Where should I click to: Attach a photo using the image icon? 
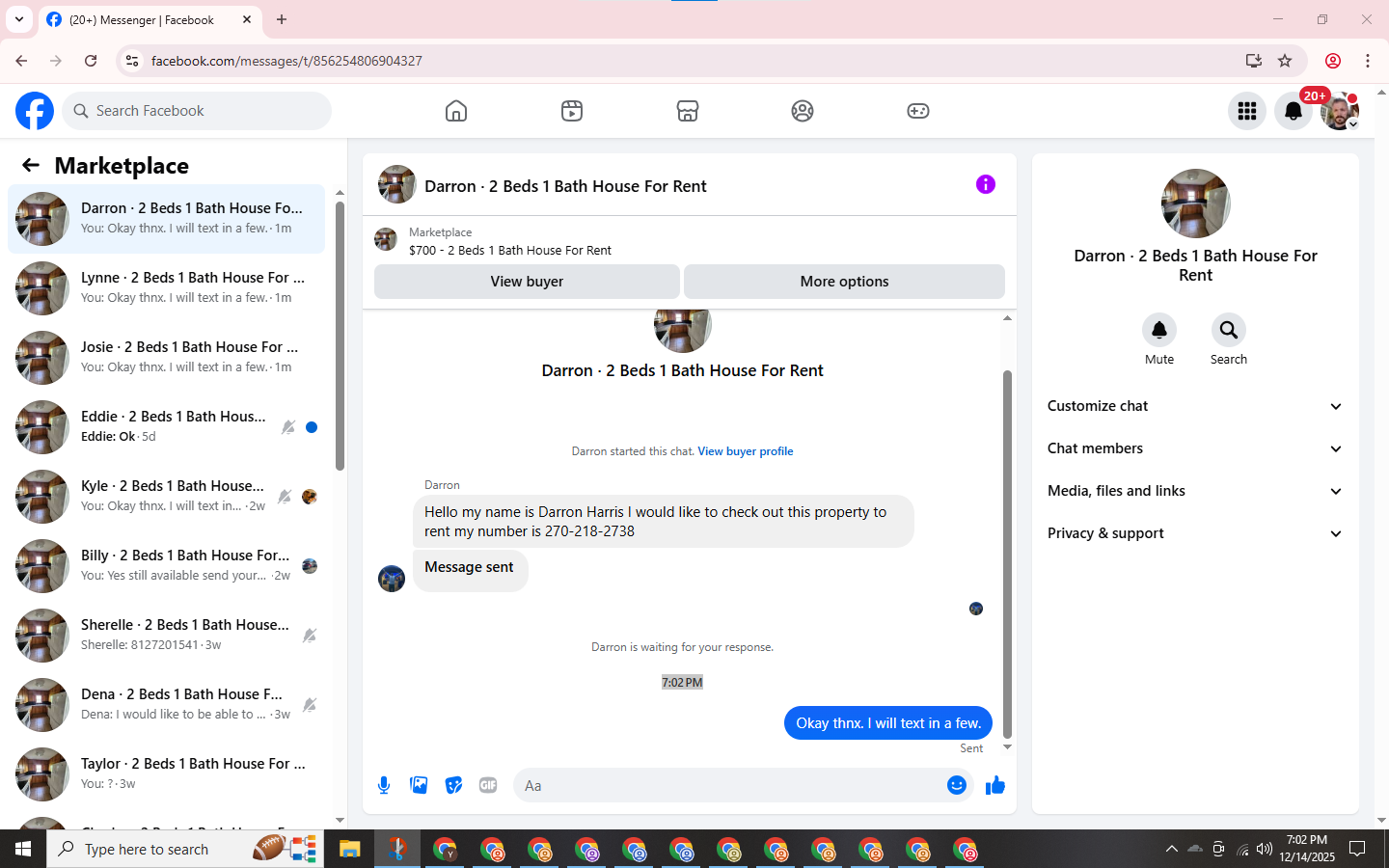tap(419, 785)
